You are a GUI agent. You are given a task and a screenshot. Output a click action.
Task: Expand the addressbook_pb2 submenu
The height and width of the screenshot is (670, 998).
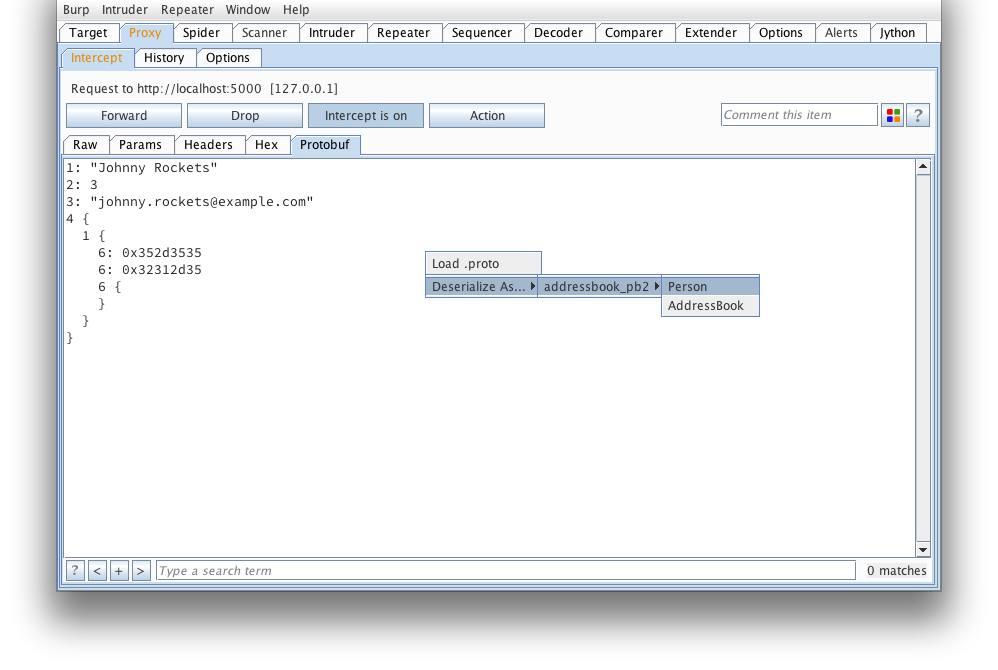tap(600, 286)
